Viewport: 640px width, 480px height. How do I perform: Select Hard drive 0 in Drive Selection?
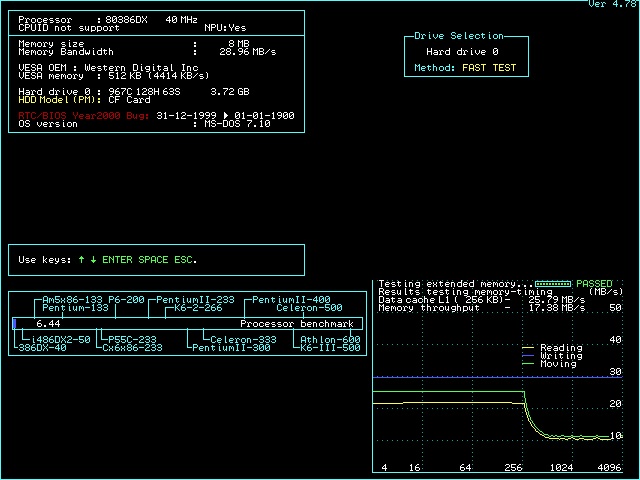point(462,52)
